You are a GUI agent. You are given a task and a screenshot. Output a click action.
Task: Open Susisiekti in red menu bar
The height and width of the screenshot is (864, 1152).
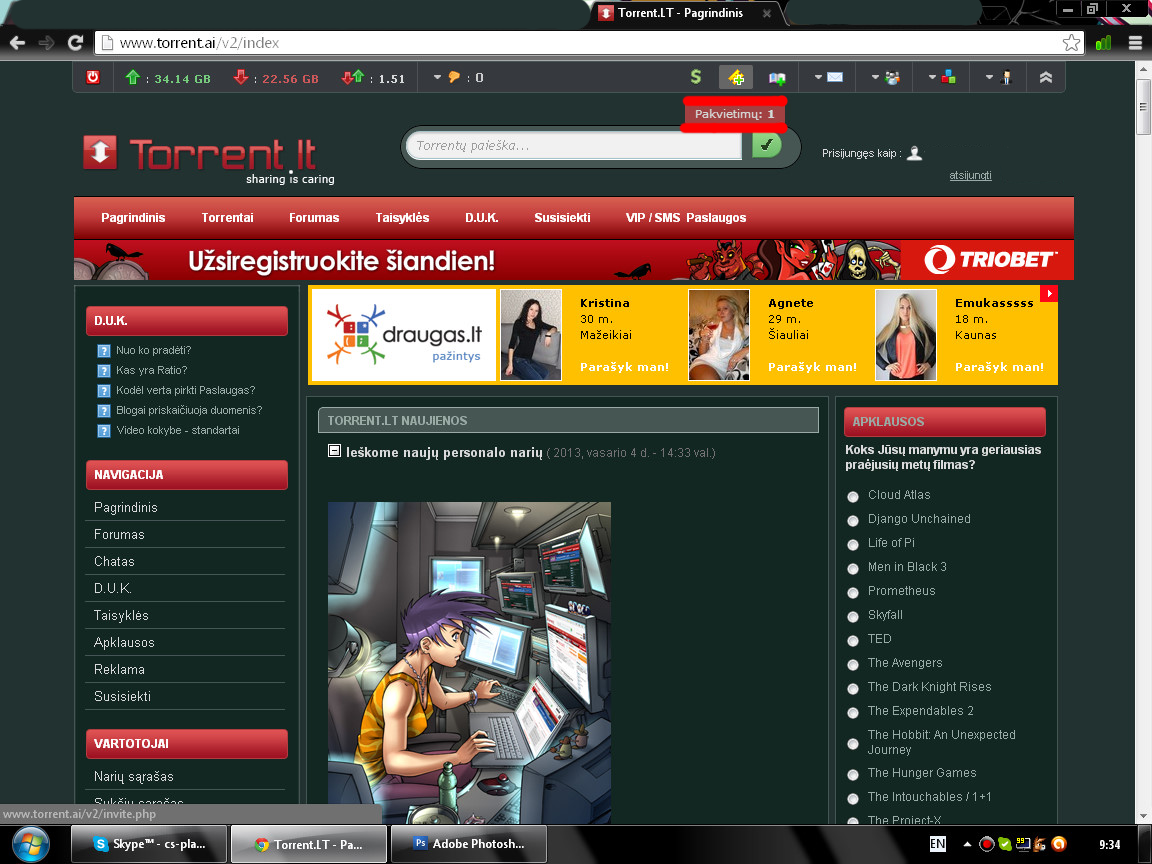pos(562,217)
